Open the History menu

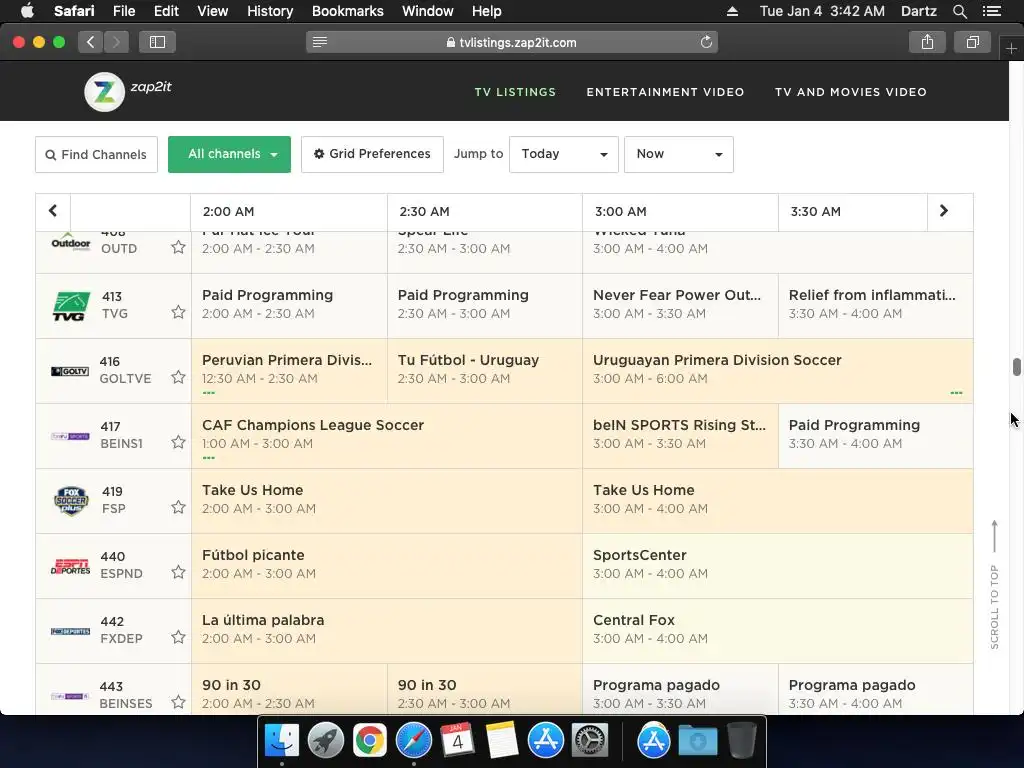[270, 11]
